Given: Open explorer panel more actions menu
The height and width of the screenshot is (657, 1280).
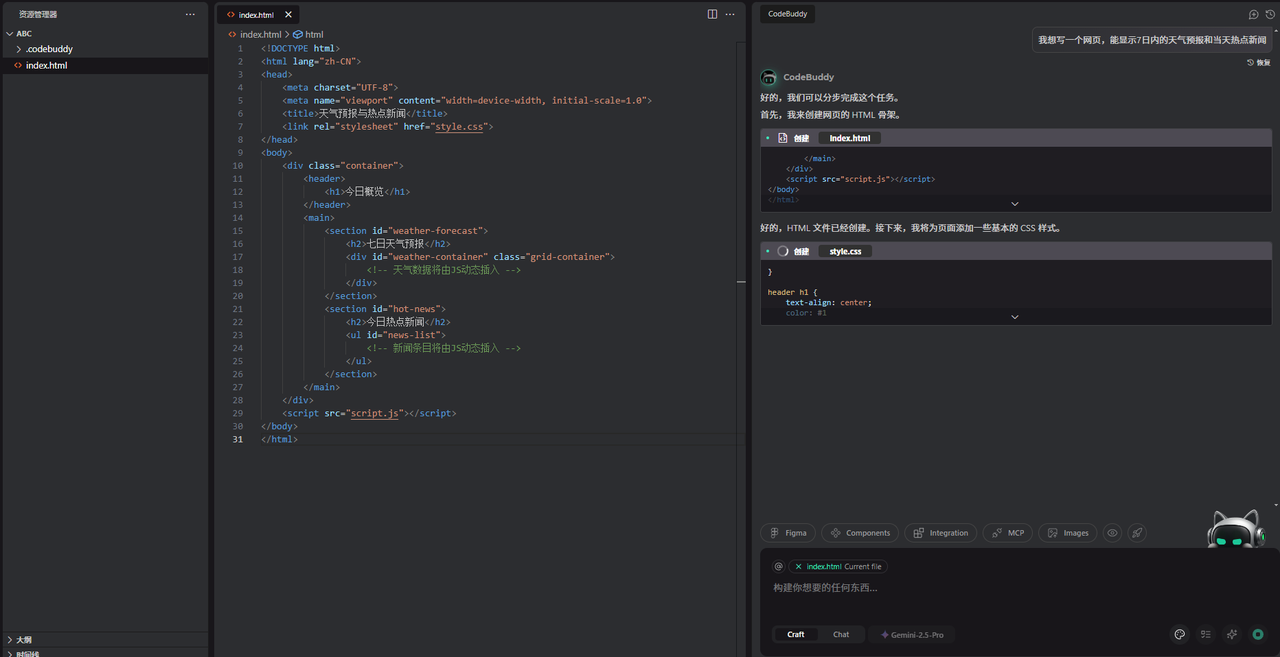Looking at the screenshot, I should [x=190, y=14].
